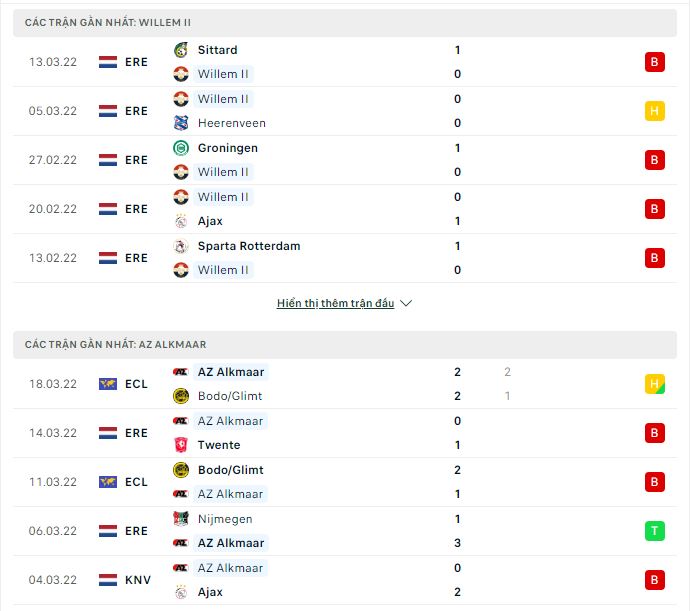This screenshot has height=611, width=690.
Task: Click the Sittard club crest icon
Action: pyautogui.click(x=181, y=50)
